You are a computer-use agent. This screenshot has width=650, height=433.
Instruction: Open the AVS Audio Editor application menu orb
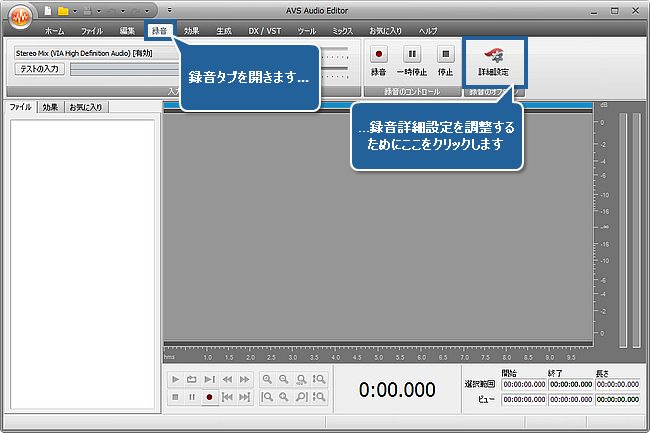(x=20, y=17)
